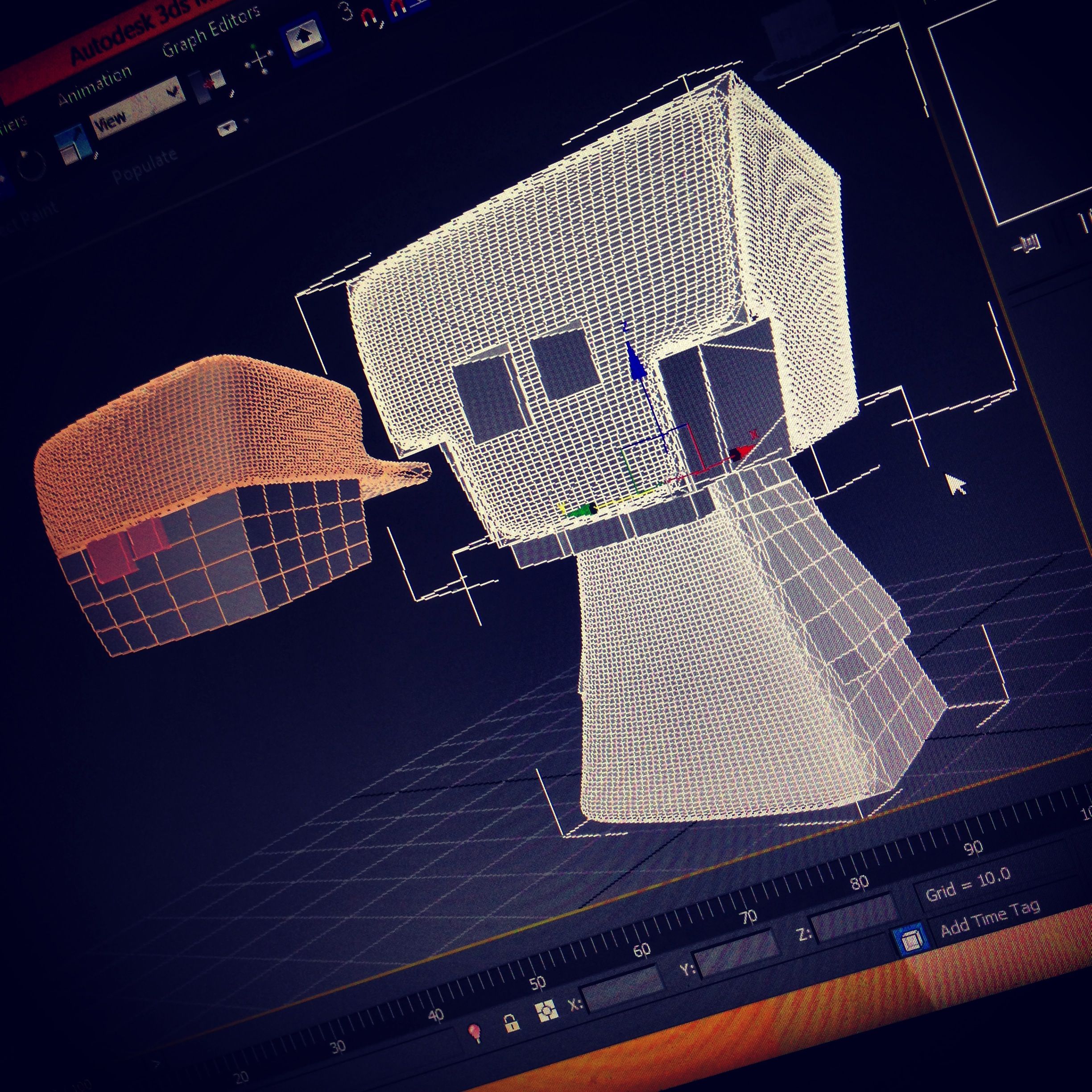Click the Grid = 10.0 status text
This screenshot has width=1092, height=1092.
pyautogui.click(x=968, y=886)
